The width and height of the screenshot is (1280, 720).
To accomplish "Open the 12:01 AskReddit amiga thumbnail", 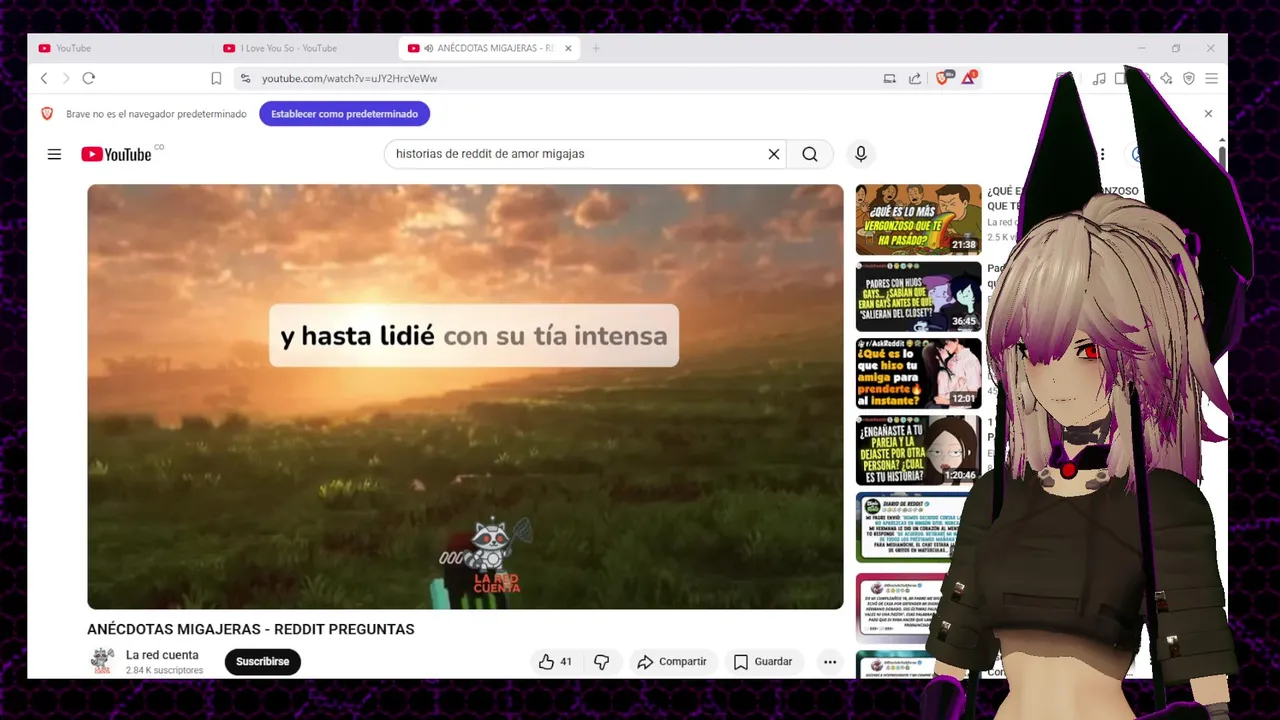I will [918, 374].
